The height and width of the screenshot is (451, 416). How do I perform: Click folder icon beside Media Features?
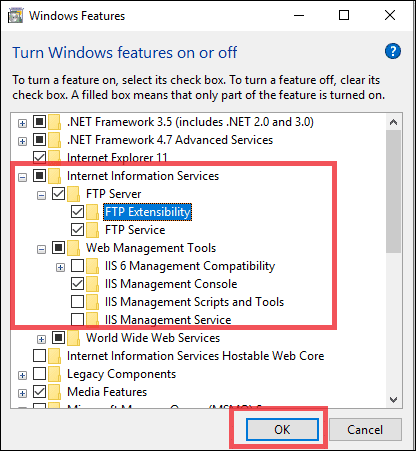tap(55, 392)
